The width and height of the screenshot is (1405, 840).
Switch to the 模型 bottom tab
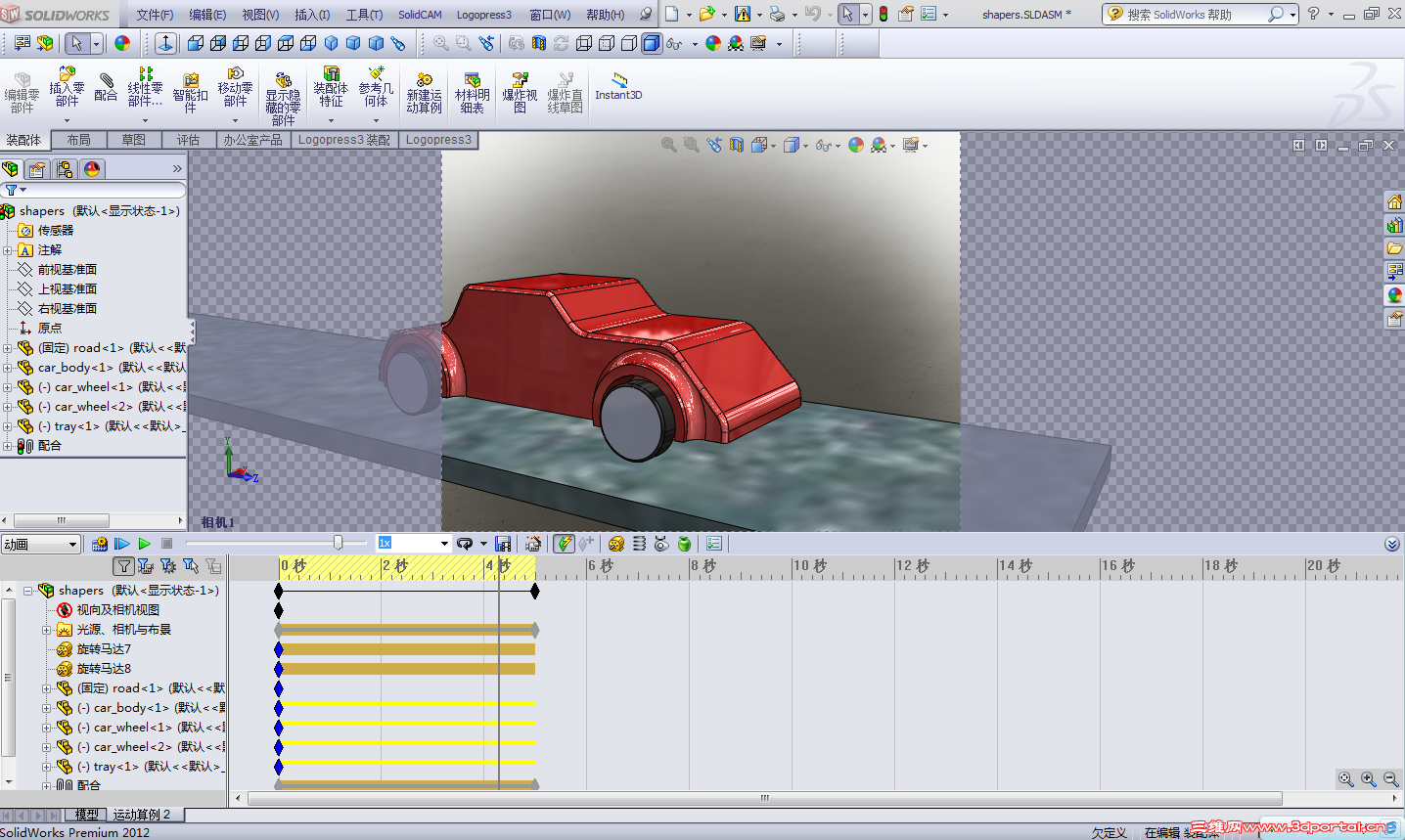click(86, 815)
